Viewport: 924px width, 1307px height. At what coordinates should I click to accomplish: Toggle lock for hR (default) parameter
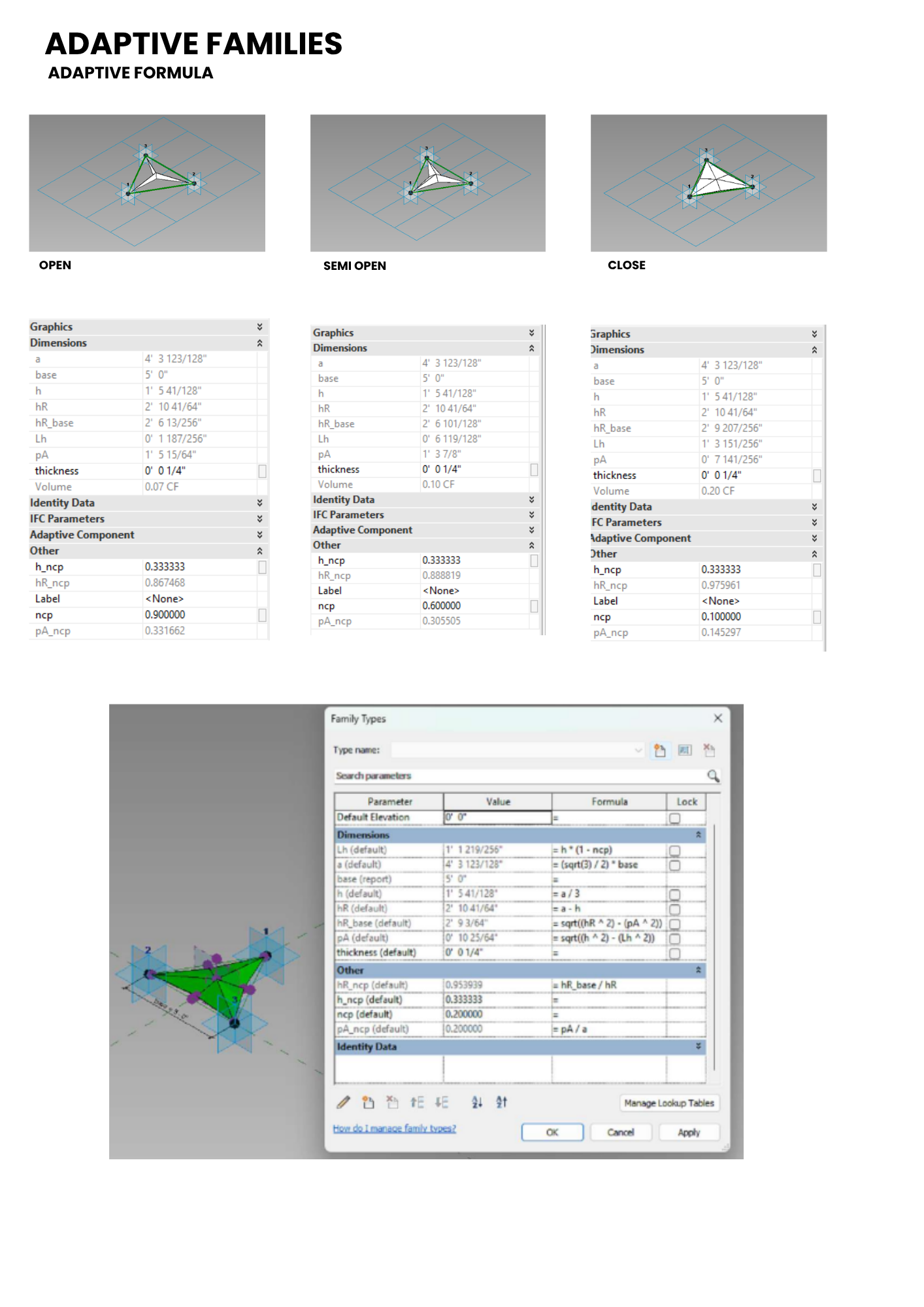click(675, 909)
